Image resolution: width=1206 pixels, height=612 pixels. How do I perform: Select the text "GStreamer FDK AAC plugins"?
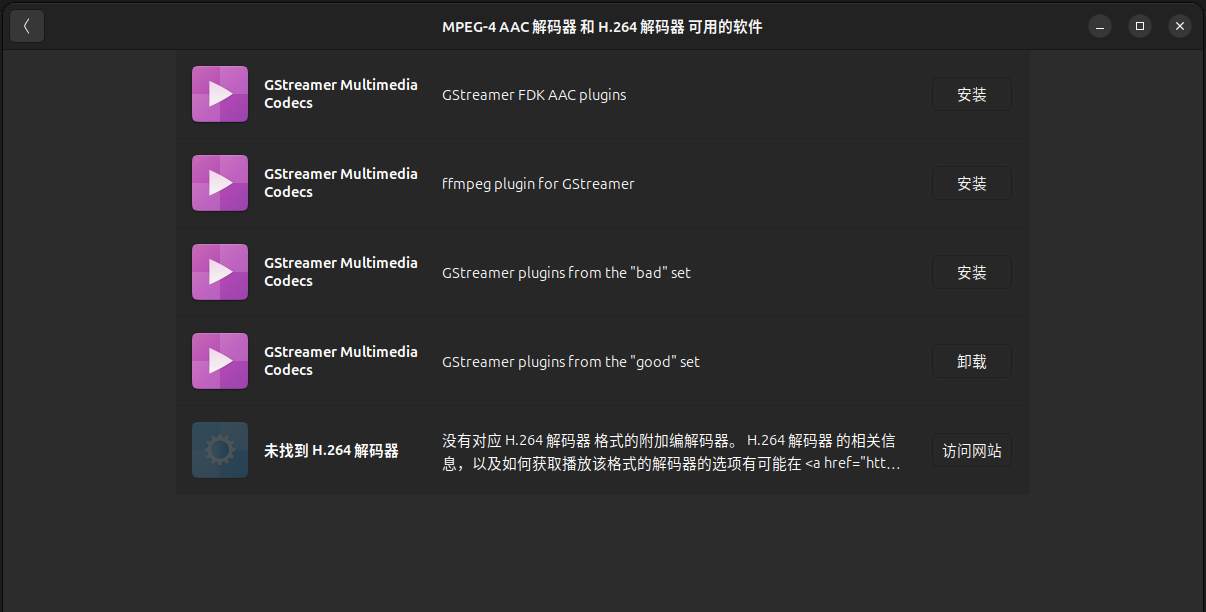pyautogui.click(x=534, y=95)
